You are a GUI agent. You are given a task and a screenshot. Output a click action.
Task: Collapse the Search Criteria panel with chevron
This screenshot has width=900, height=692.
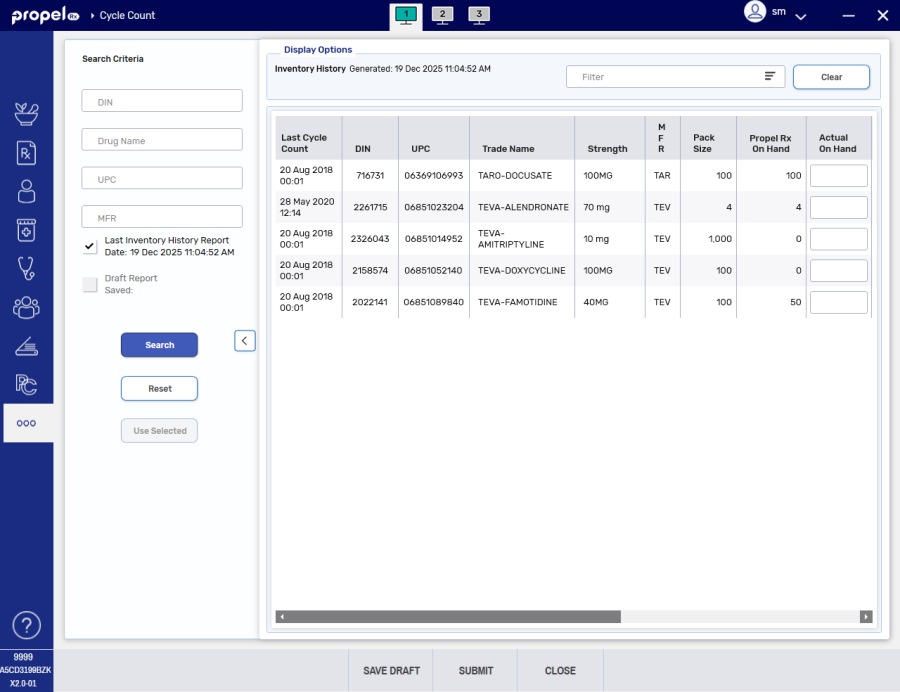point(245,341)
